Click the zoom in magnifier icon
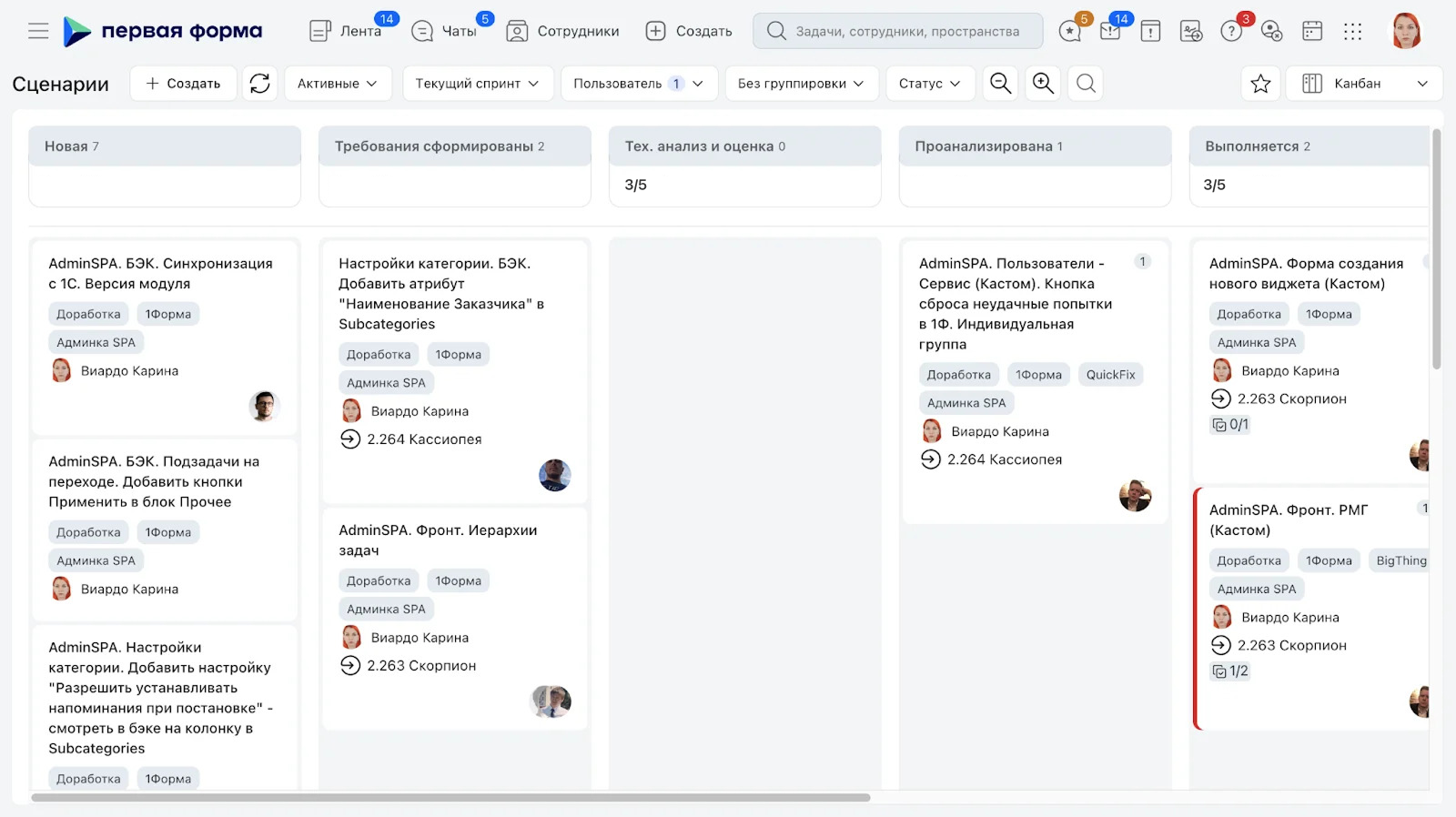This screenshot has width=1456, height=817. pyautogui.click(x=1043, y=84)
